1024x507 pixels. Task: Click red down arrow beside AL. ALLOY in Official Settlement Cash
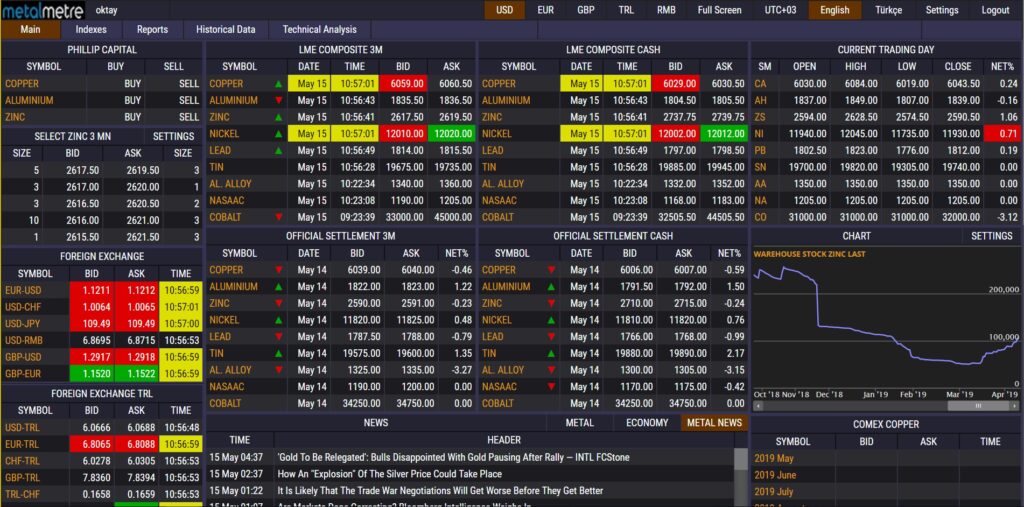[x=551, y=370]
